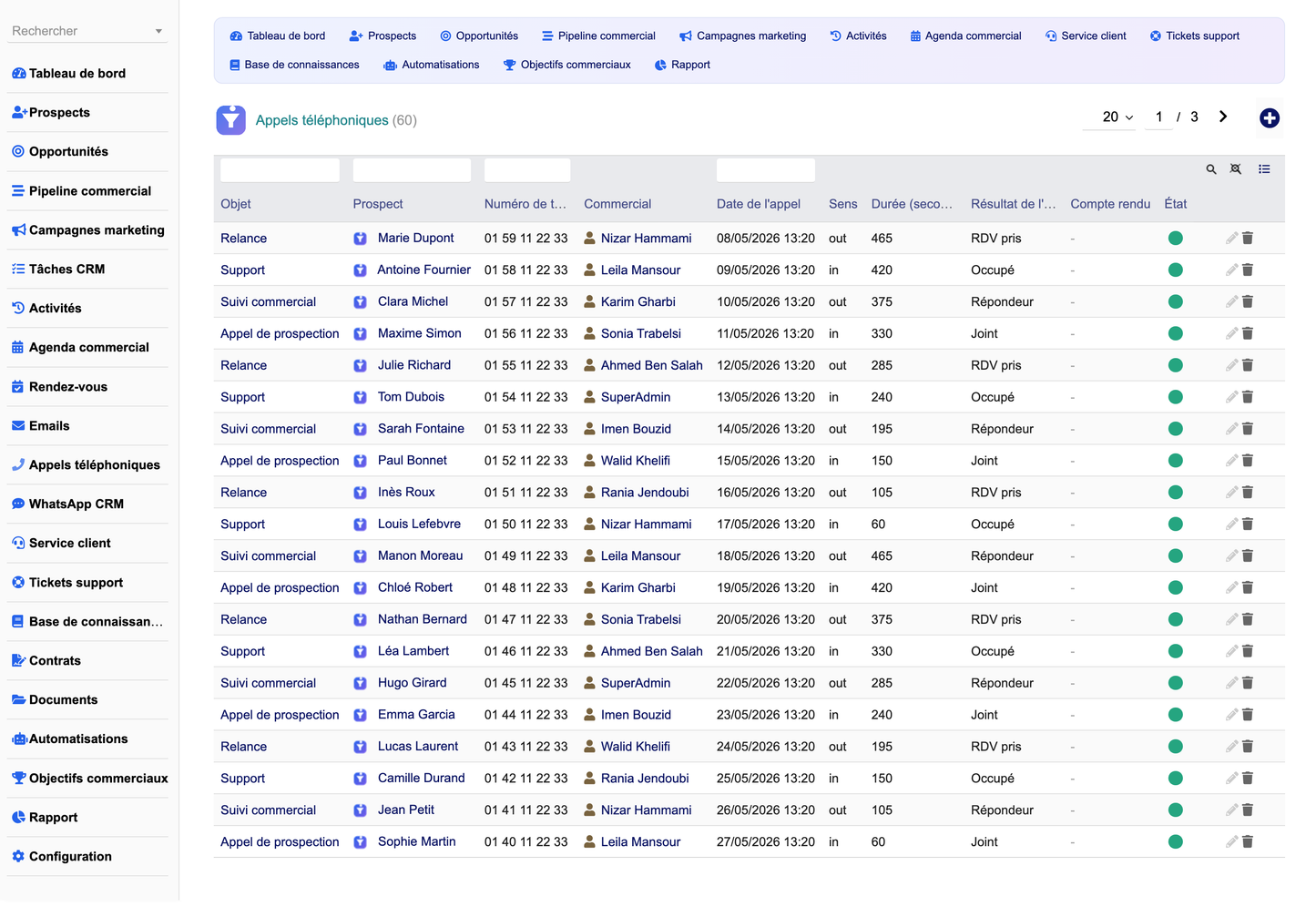Go to Rendez-vous in the sidebar
This screenshot has width=1316, height=917.
pos(68,387)
